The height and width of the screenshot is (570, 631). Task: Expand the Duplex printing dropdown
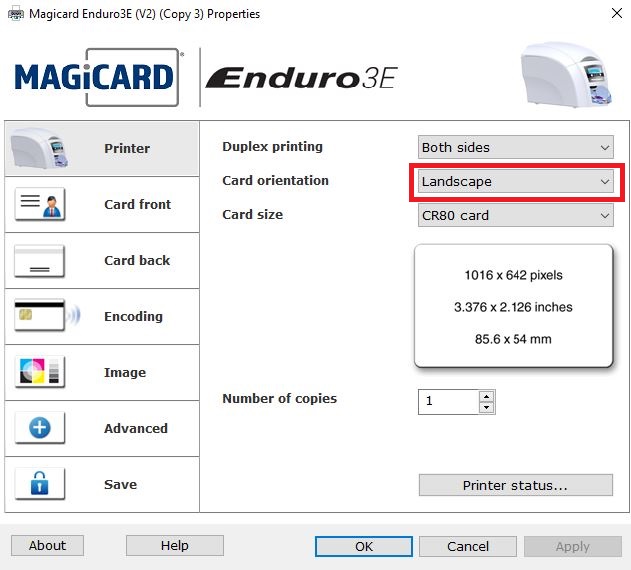pos(516,147)
